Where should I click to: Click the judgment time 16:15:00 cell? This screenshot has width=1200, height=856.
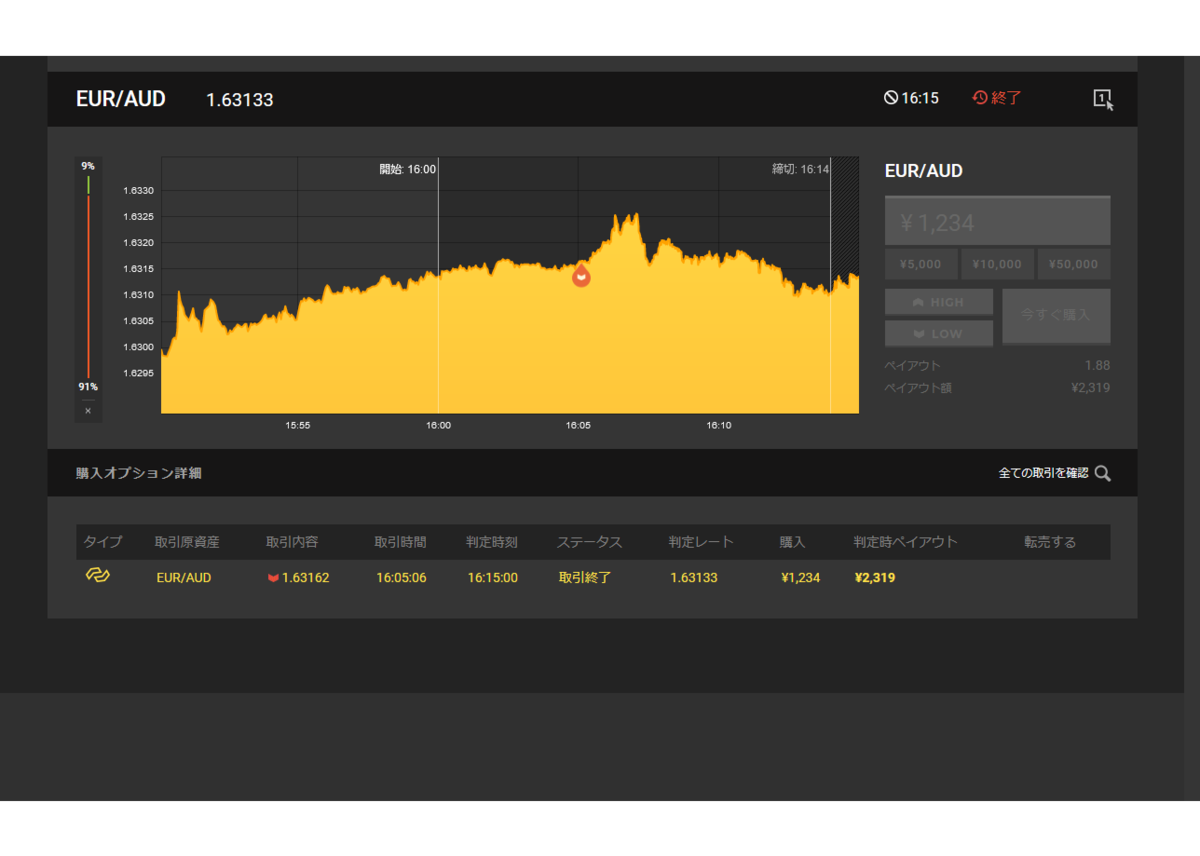tap(493, 578)
